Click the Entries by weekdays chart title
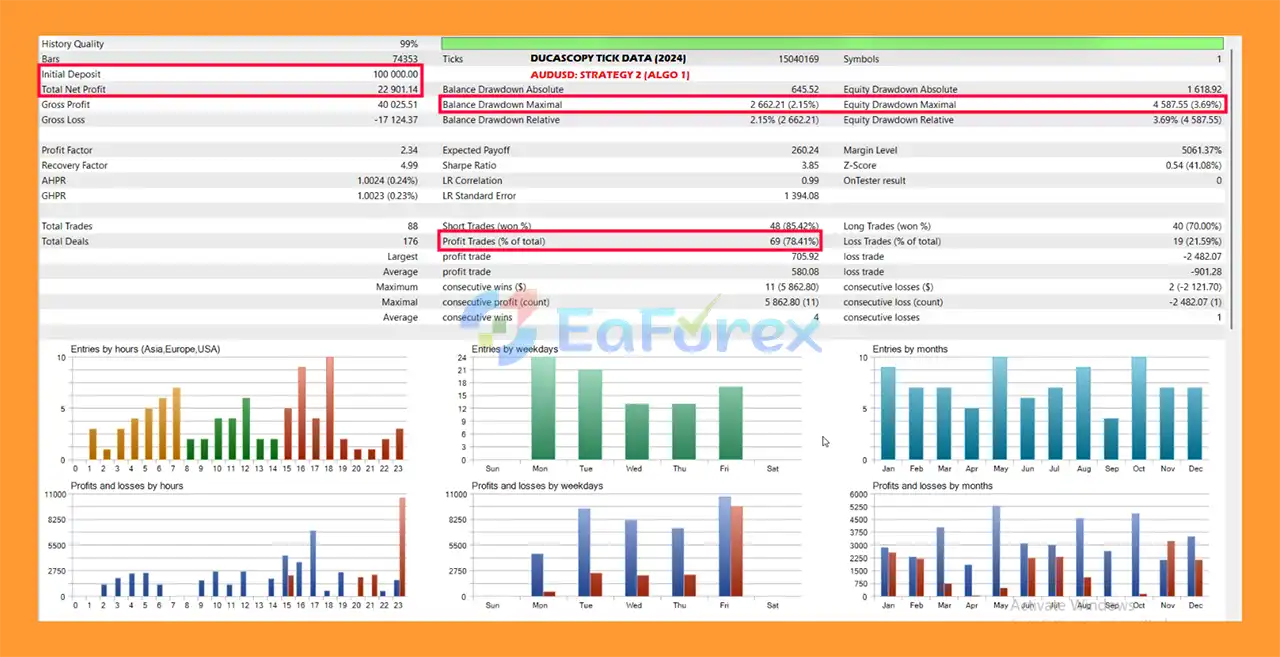 click(514, 349)
